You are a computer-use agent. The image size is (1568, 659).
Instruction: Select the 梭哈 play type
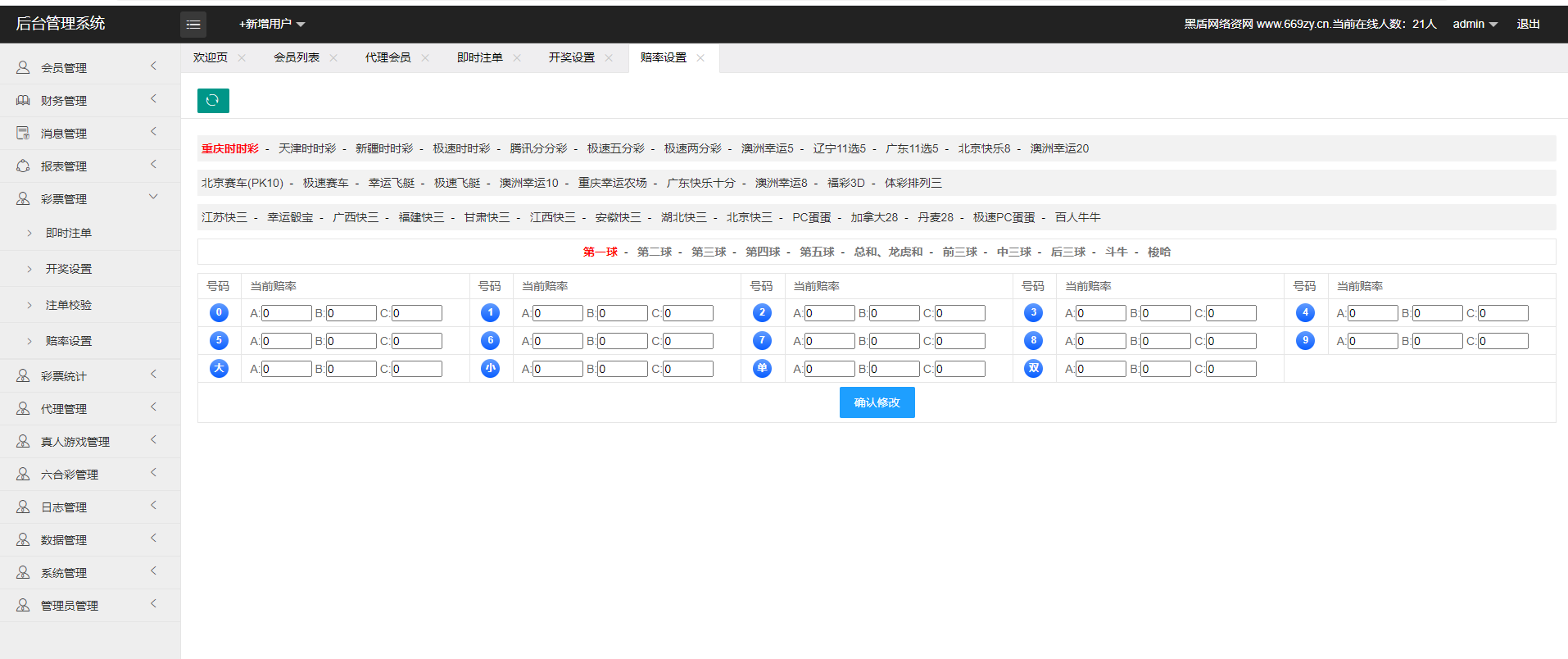point(1159,252)
